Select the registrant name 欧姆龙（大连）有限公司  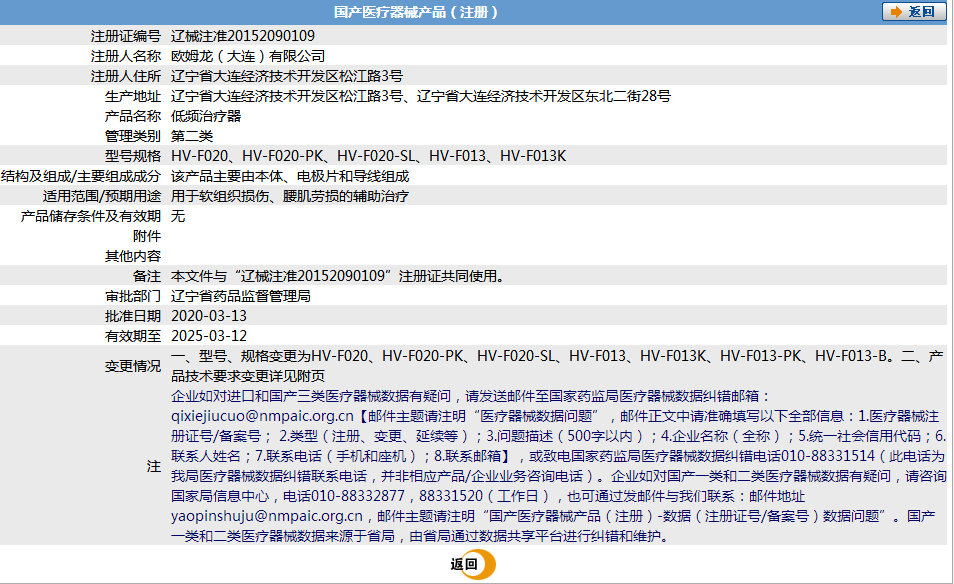(248, 56)
